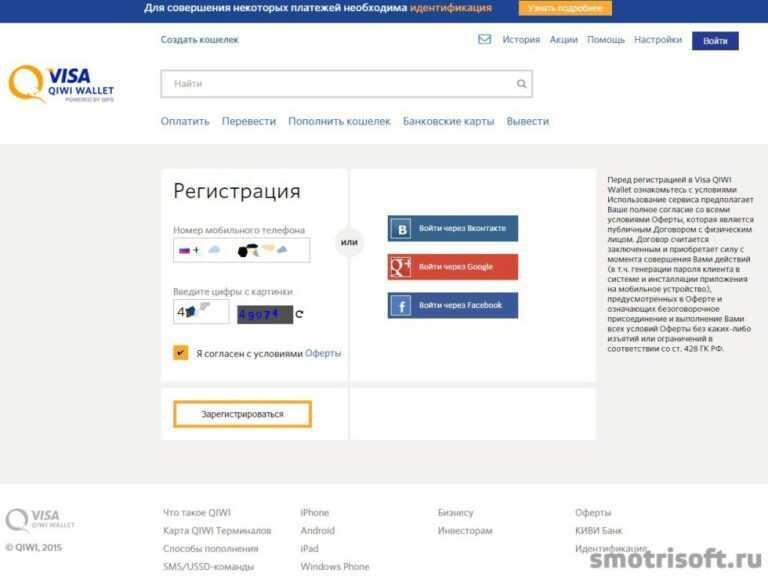The width and height of the screenshot is (768, 578).
Task: Follow the идентификация link in top banner
Action: coord(451,8)
